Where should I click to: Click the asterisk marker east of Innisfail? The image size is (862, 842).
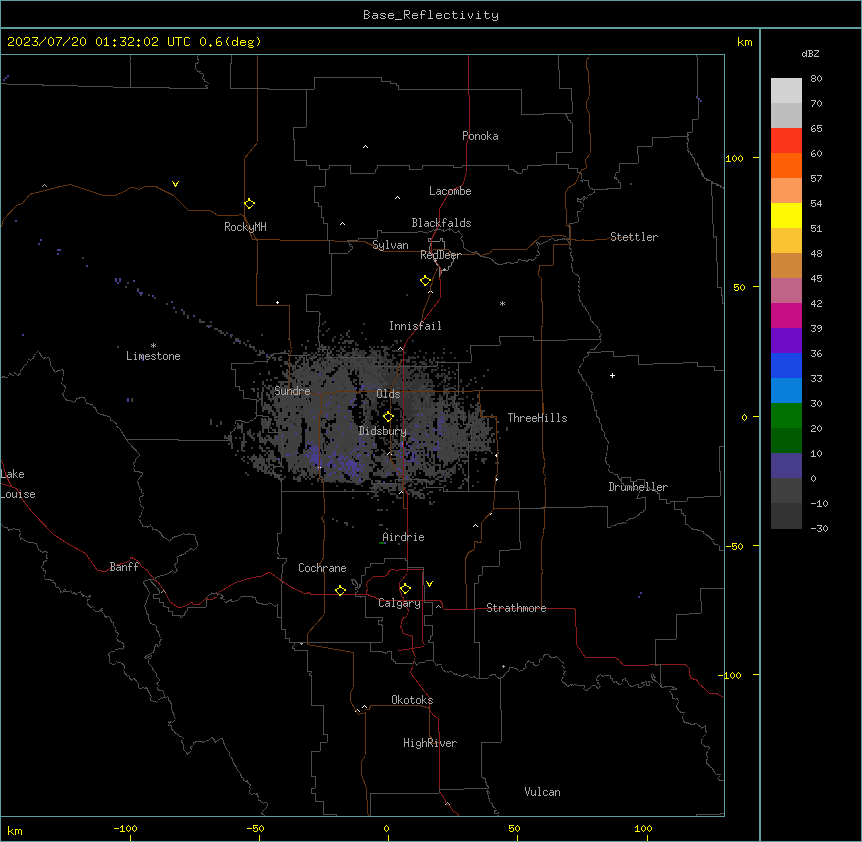(x=502, y=303)
